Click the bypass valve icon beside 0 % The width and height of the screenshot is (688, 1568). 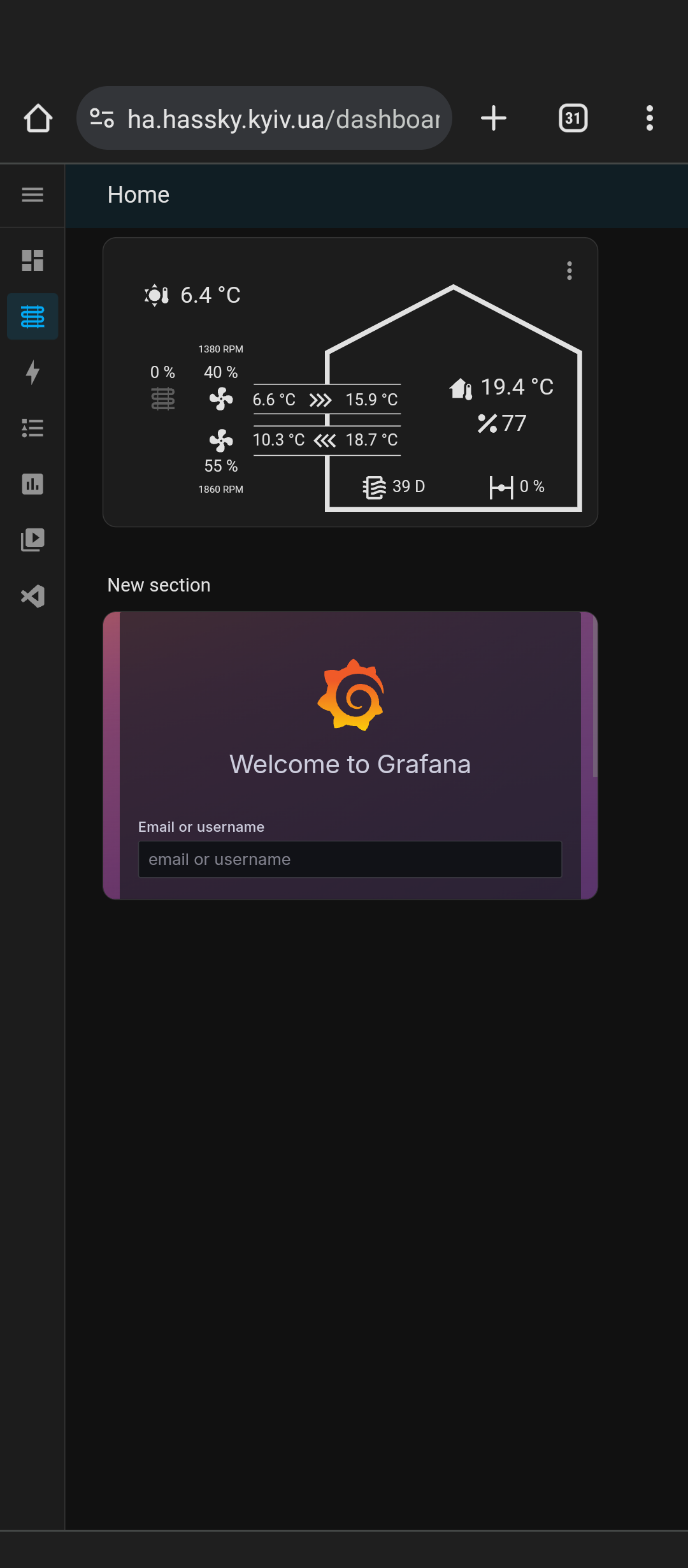click(x=501, y=488)
